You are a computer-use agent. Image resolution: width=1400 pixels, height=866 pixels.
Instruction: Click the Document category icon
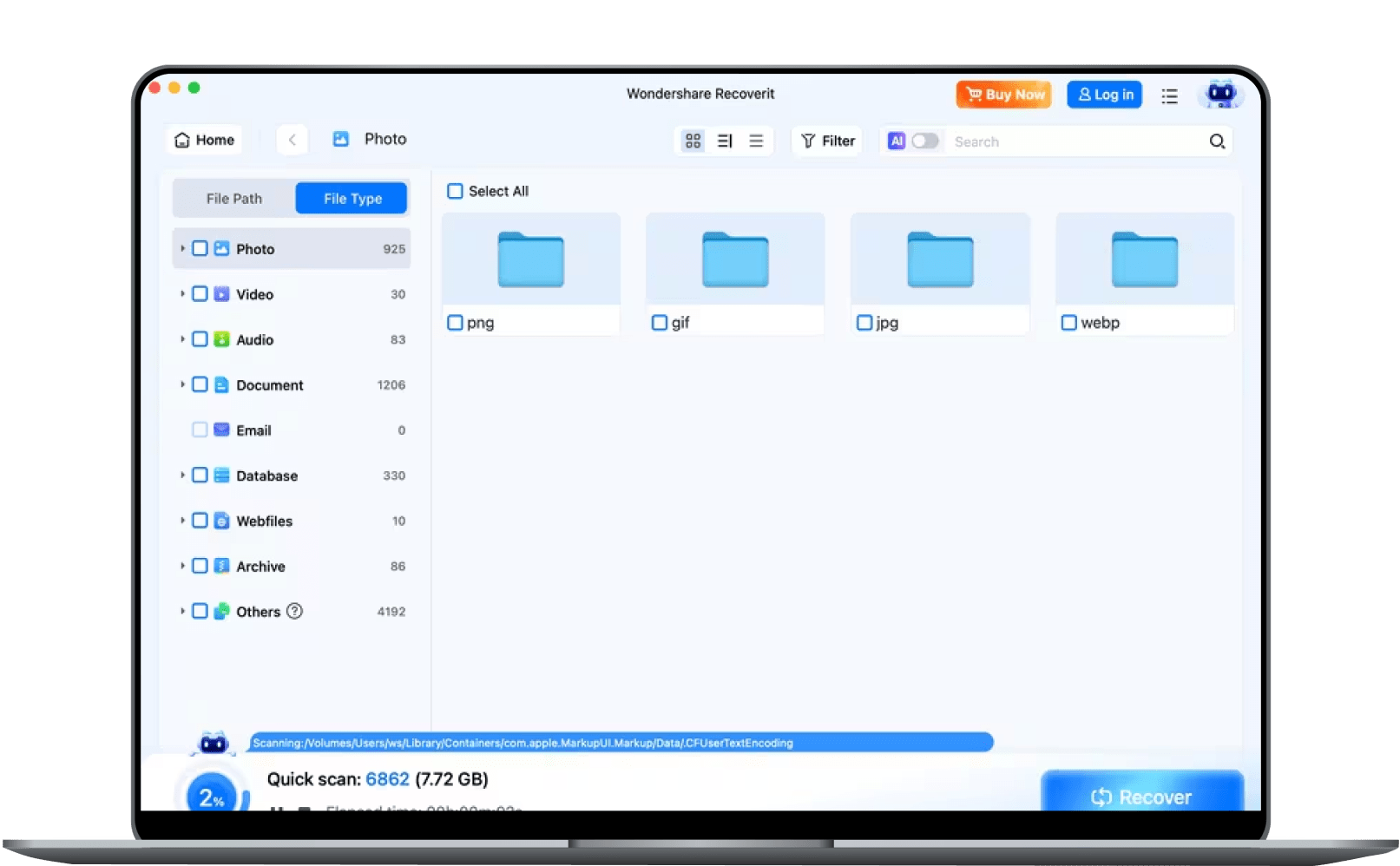tap(221, 384)
